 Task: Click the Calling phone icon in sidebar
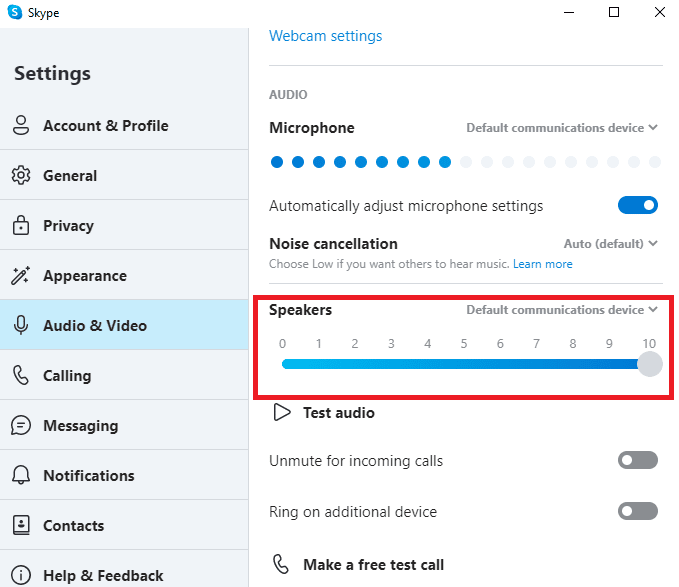pyautogui.click(x=21, y=375)
